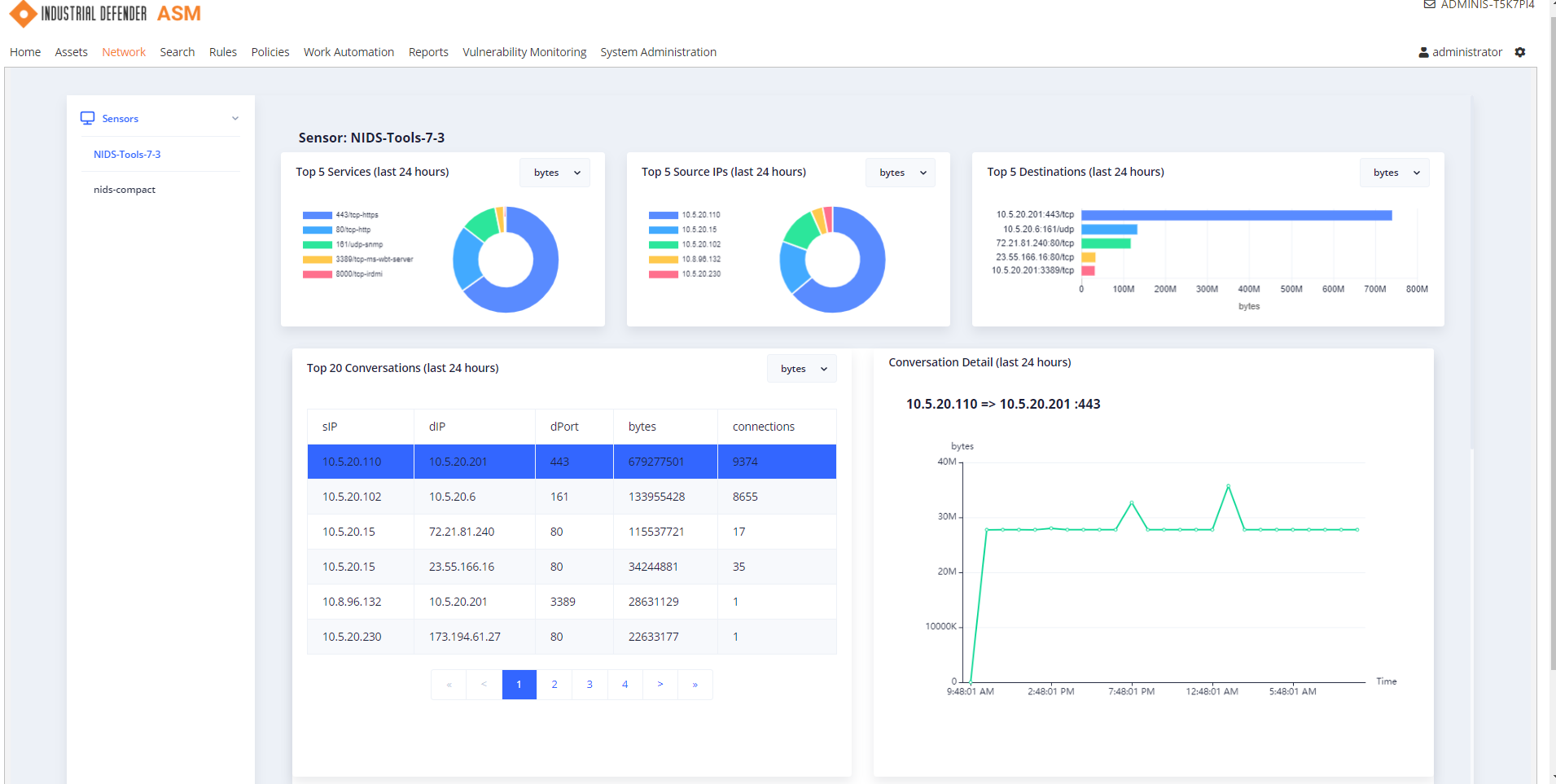Toggle the 10.5.20.110 source legend swatch
Viewport: 1556px width, 784px height.
pos(664,216)
